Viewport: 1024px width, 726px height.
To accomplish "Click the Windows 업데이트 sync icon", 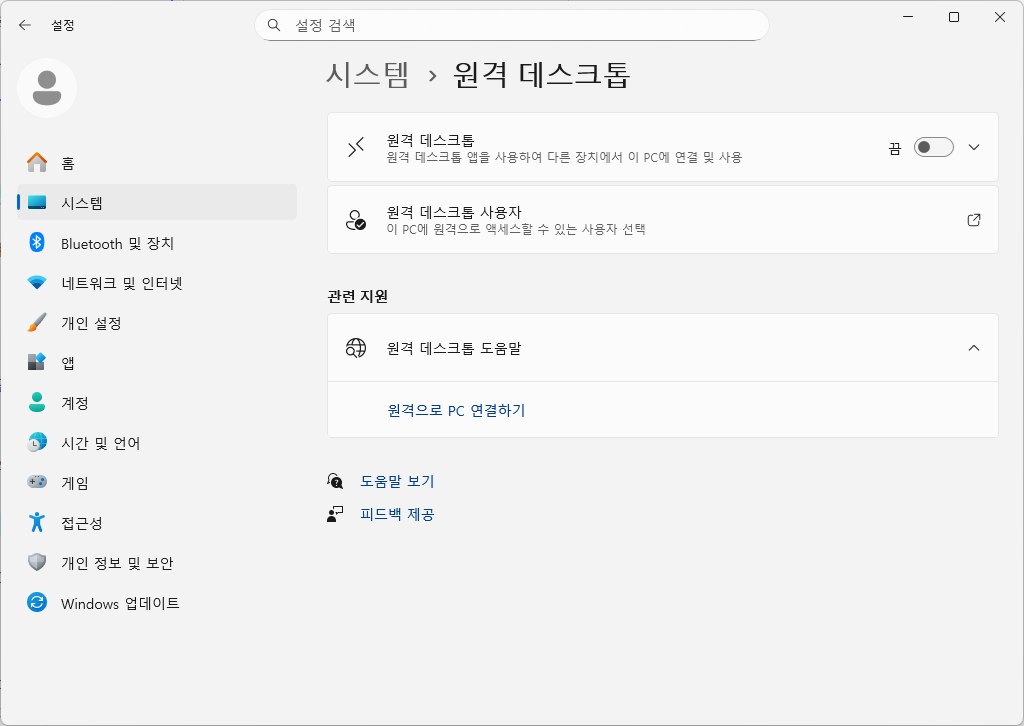I will point(37,602).
